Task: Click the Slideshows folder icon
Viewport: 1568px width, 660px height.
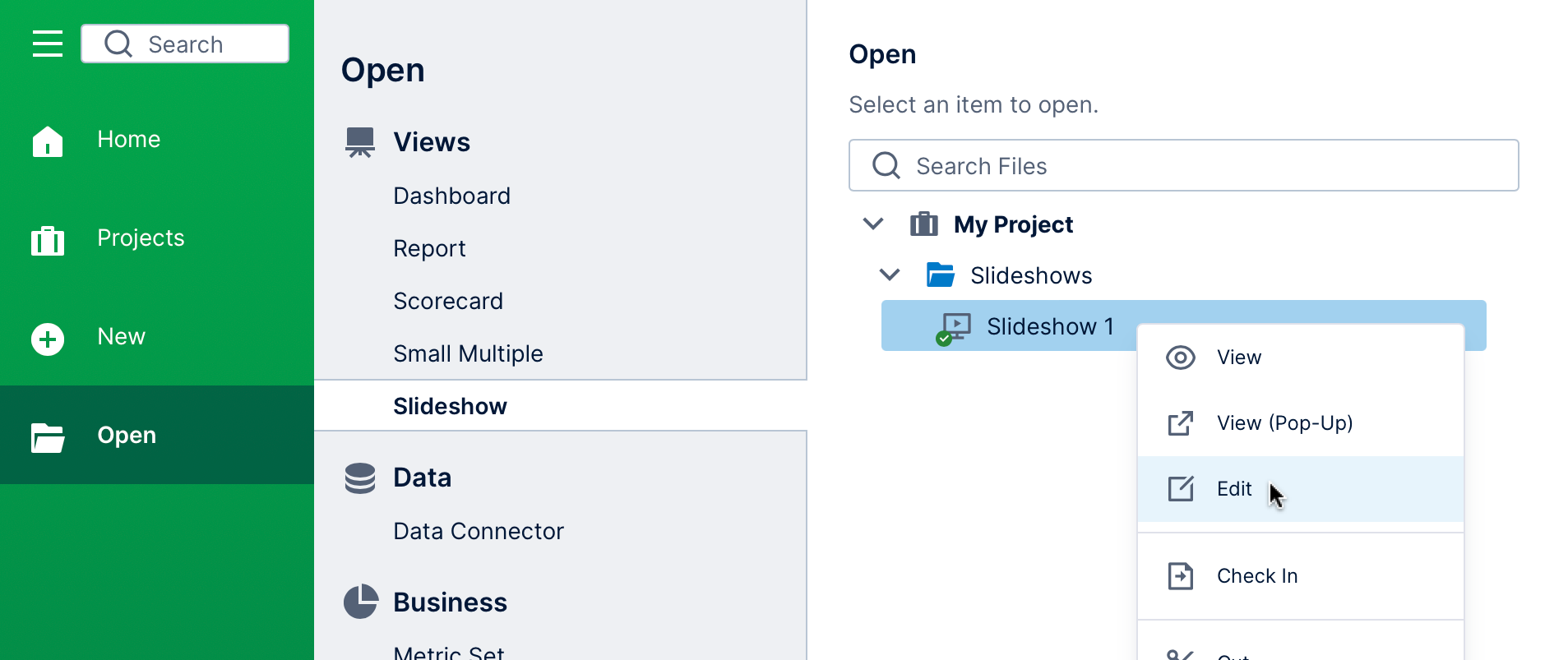Action: click(940, 275)
